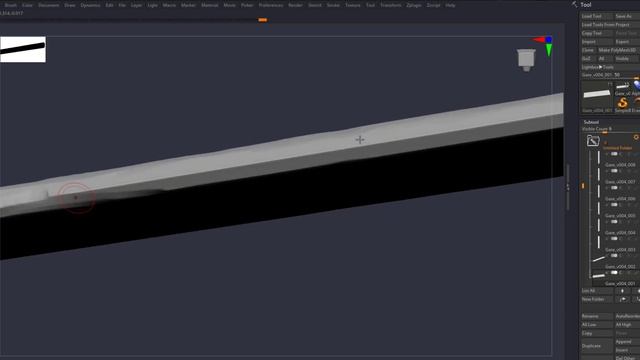The width and height of the screenshot is (640, 360).
Task: Open the Preferences menu
Action: coord(271,5)
